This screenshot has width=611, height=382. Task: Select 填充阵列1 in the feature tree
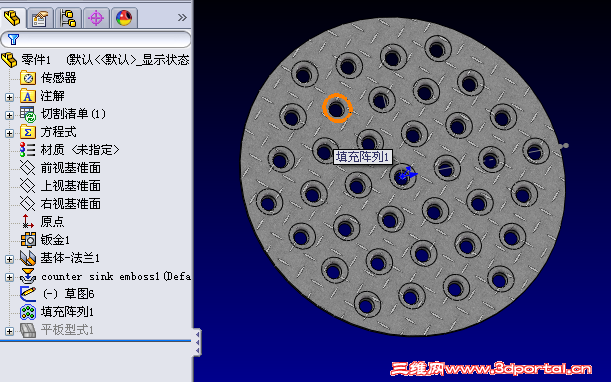point(67,312)
